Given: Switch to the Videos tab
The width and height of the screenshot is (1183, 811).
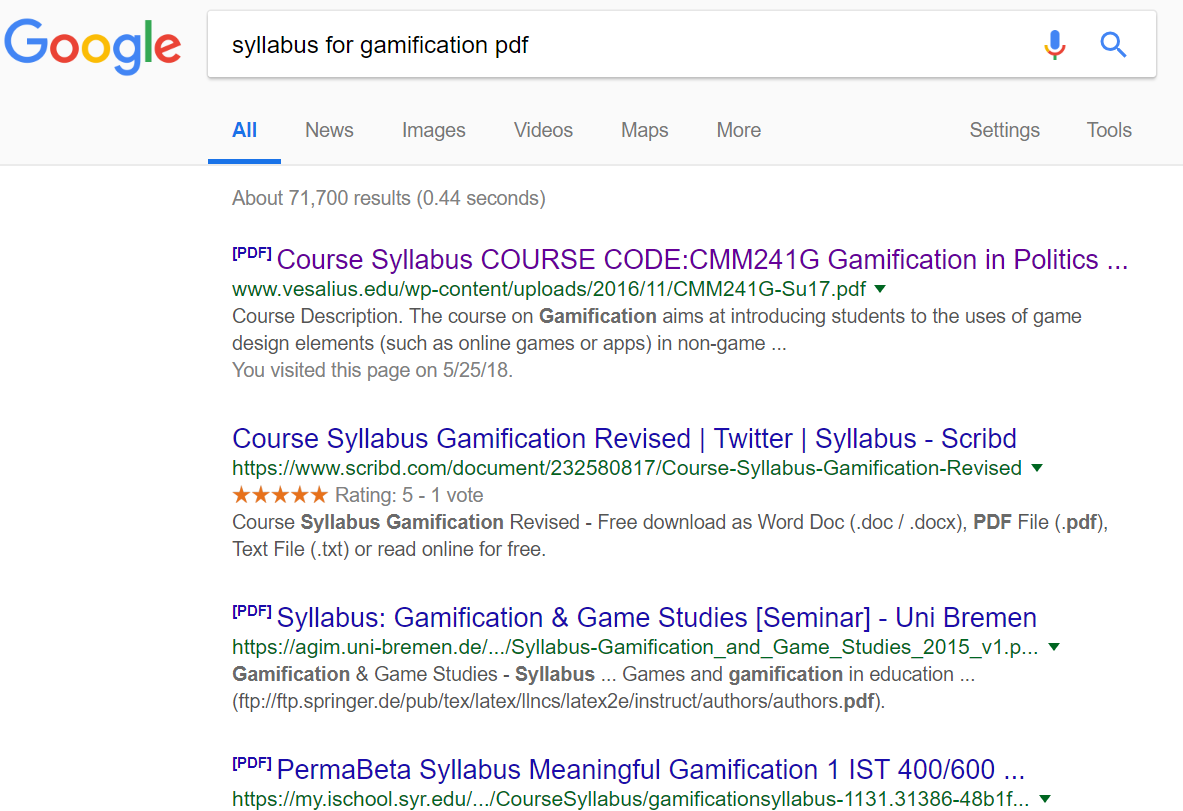Looking at the screenshot, I should (x=543, y=131).
